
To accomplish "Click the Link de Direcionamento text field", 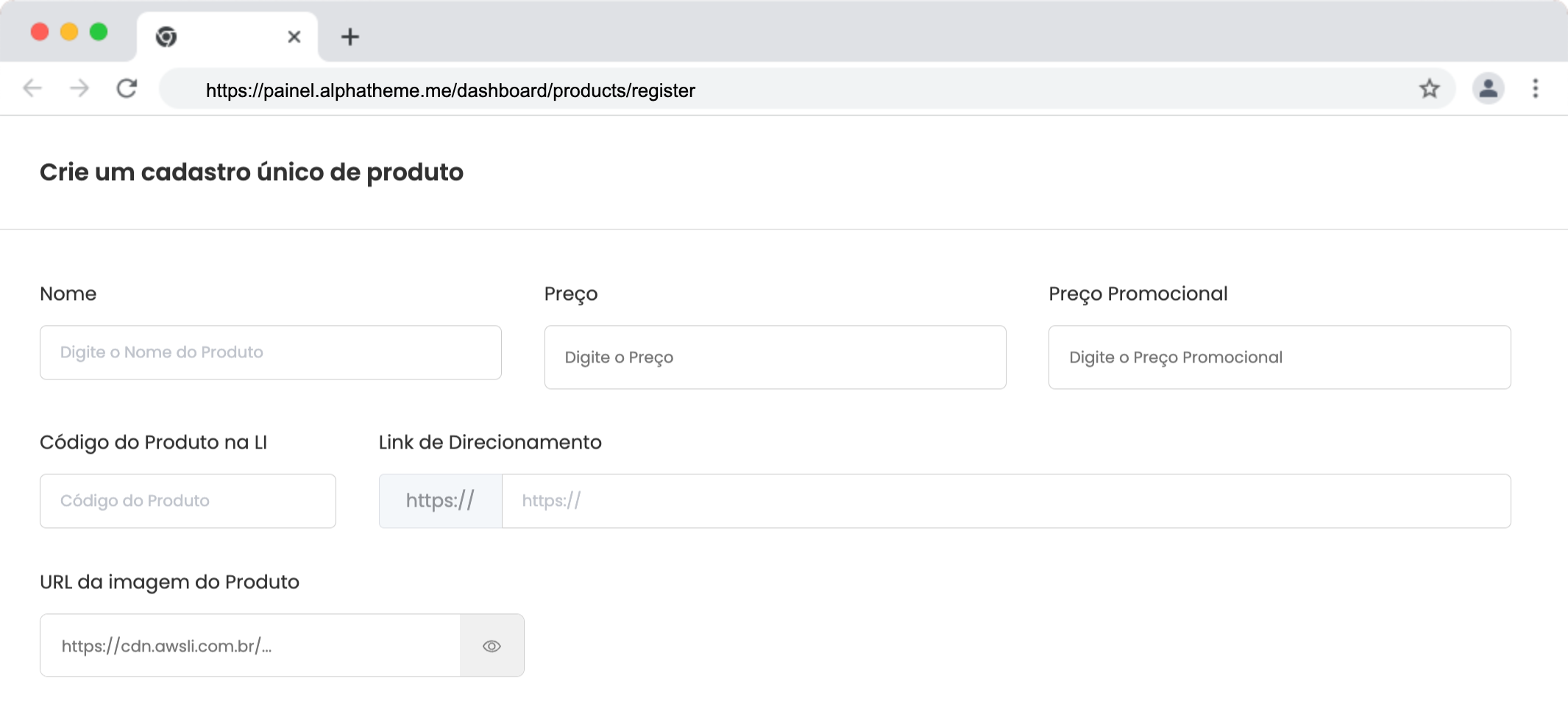I will (1005, 501).
